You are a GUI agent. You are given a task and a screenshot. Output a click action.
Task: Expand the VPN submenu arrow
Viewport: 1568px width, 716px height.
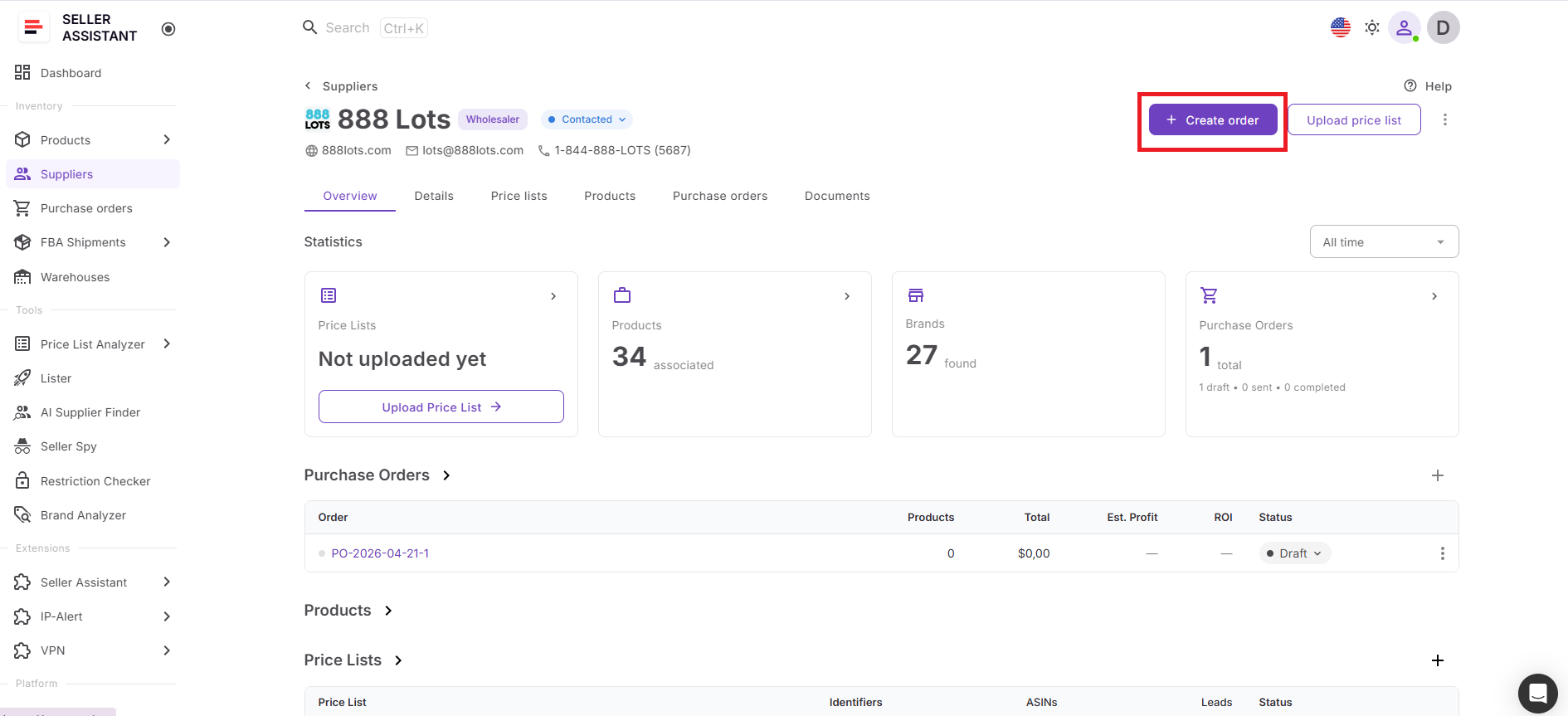[167, 650]
